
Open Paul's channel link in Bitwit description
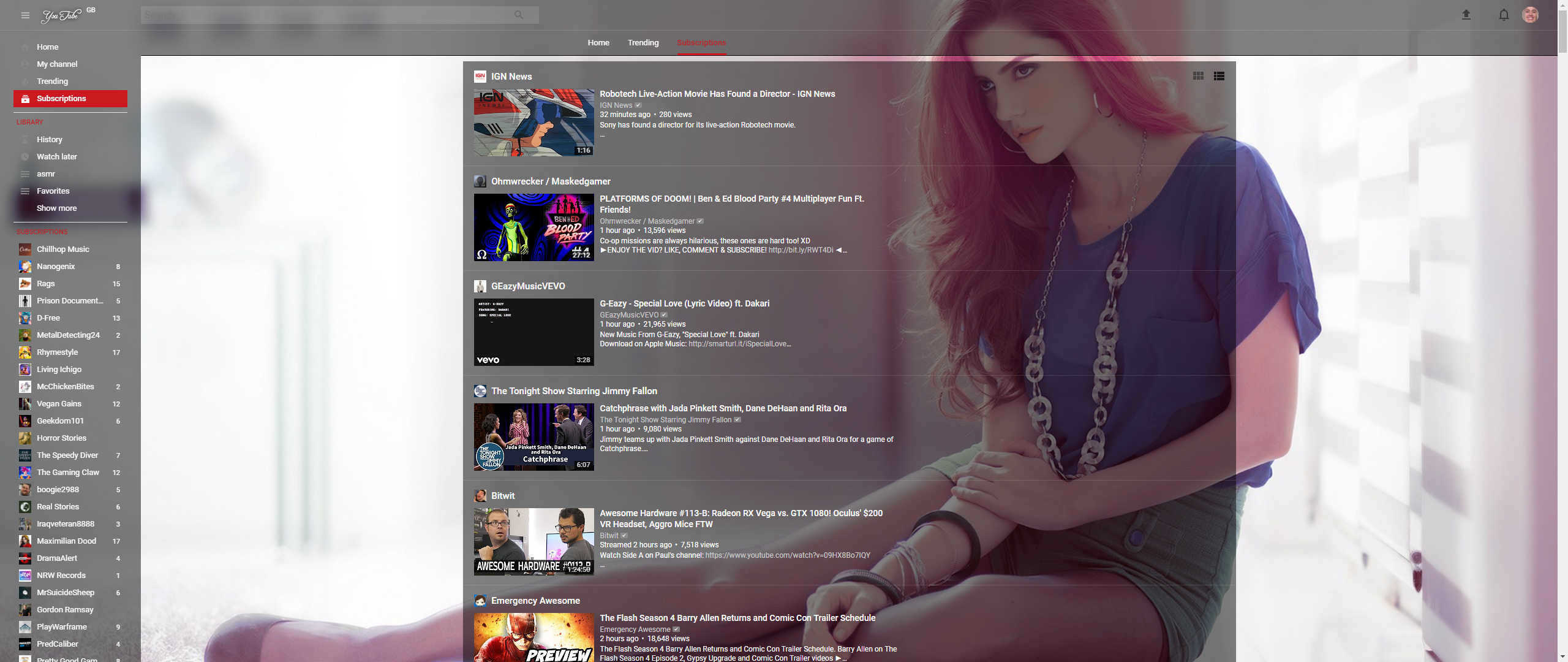point(787,554)
